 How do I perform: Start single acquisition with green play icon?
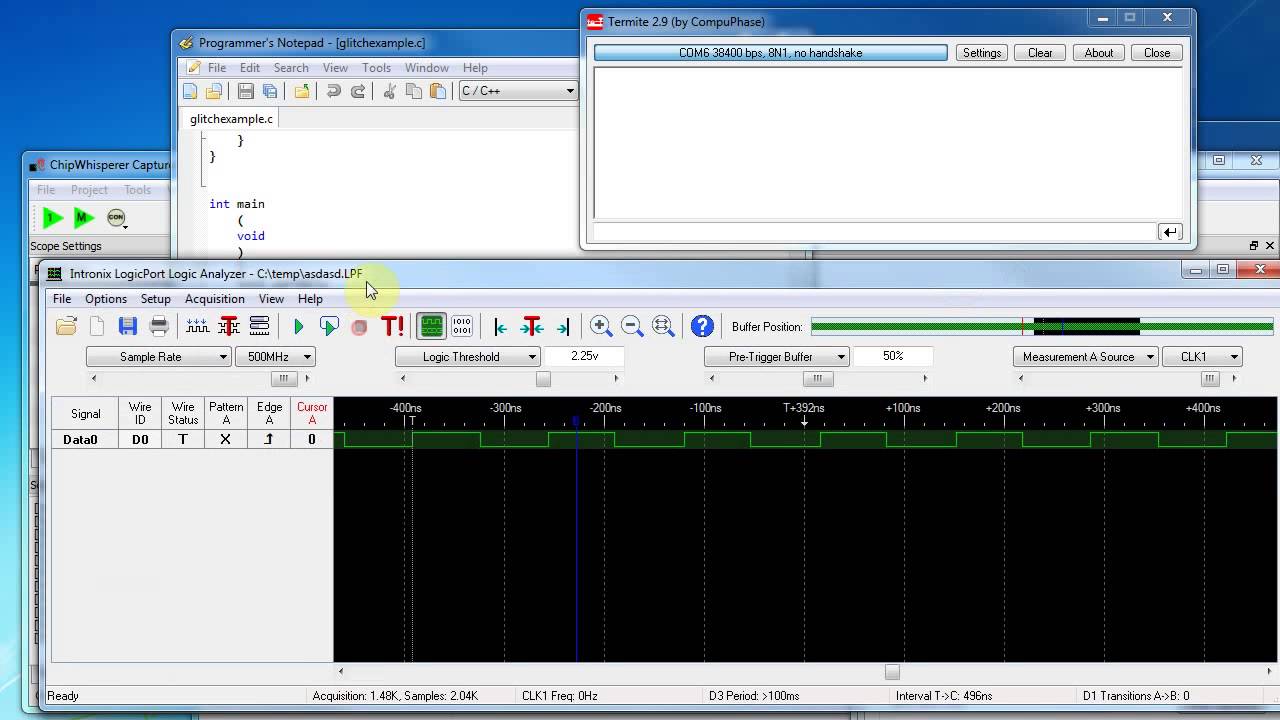[298, 326]
